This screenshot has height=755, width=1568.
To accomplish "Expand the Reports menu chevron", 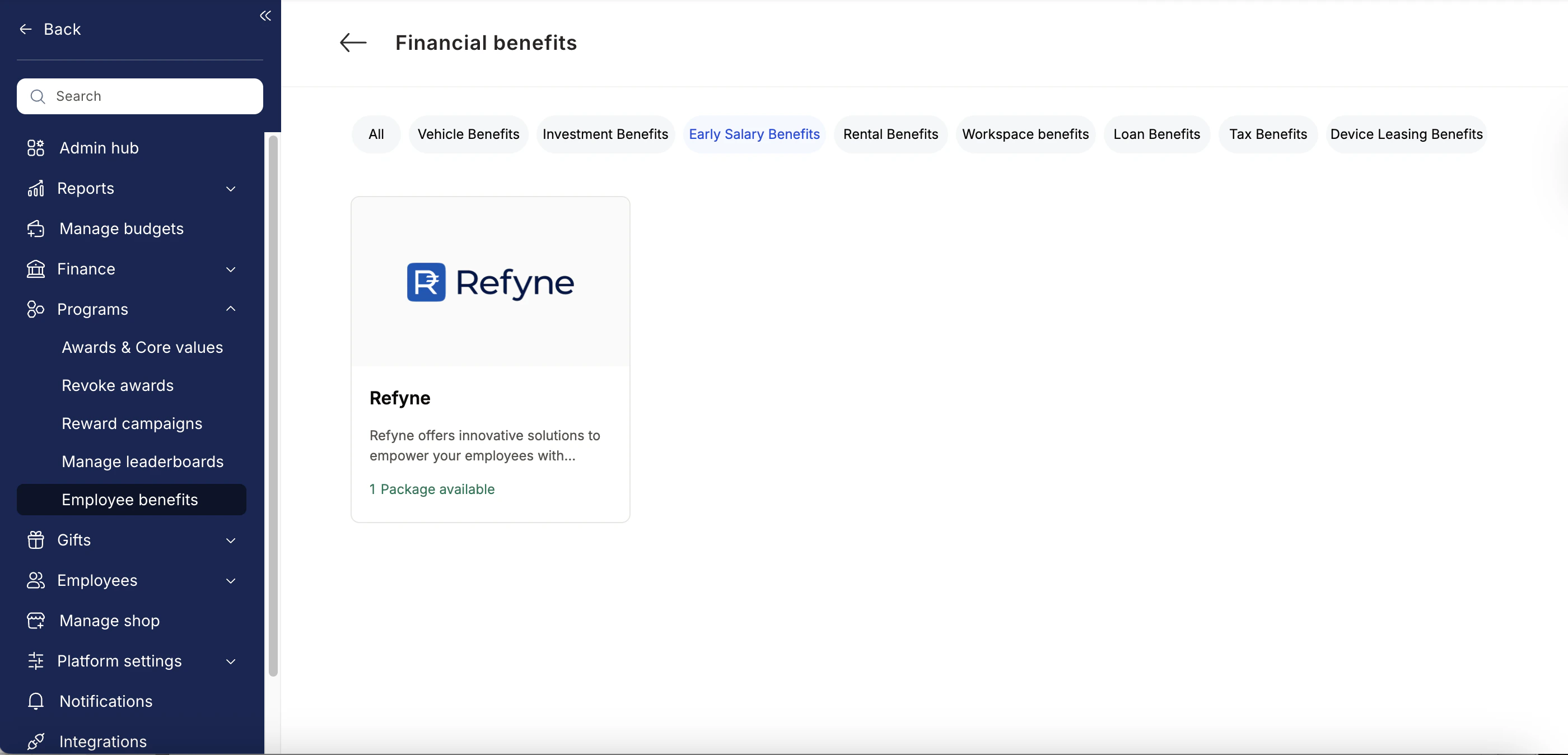I will point(231,189).
